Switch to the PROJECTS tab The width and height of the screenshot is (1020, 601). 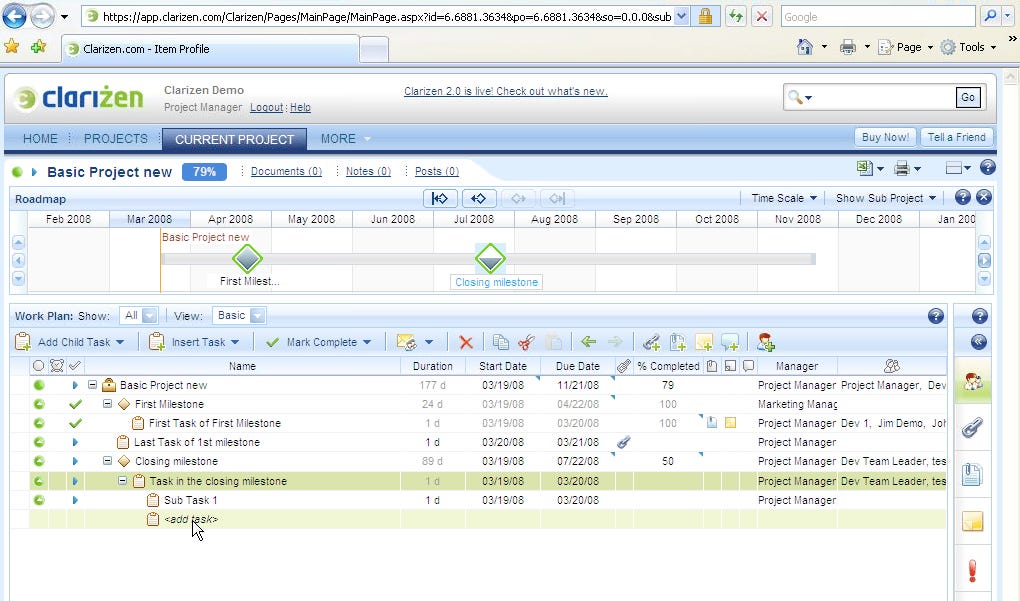point(115,139)
